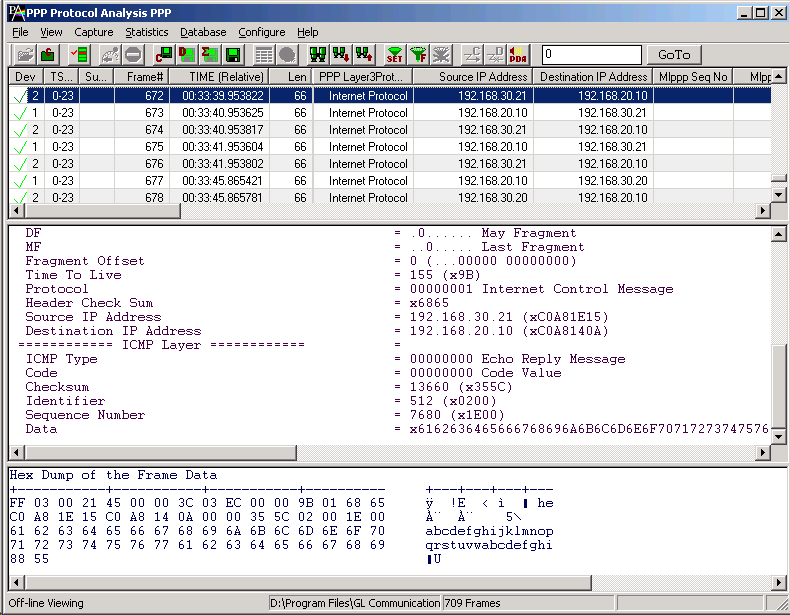Click the Dev column header
Image resolution: width=790 pixels, height=615 pixels.
(x=26, y=77)
